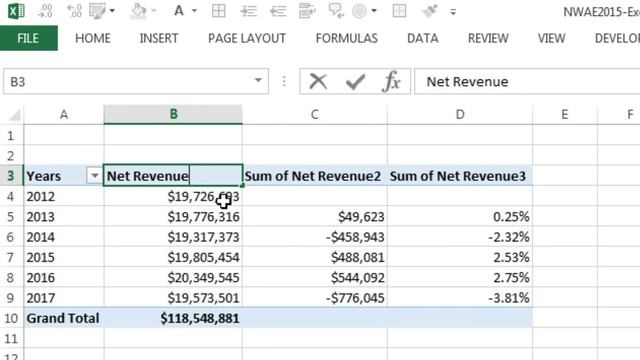Click the 2013 year cell

[x=64, y=217]
